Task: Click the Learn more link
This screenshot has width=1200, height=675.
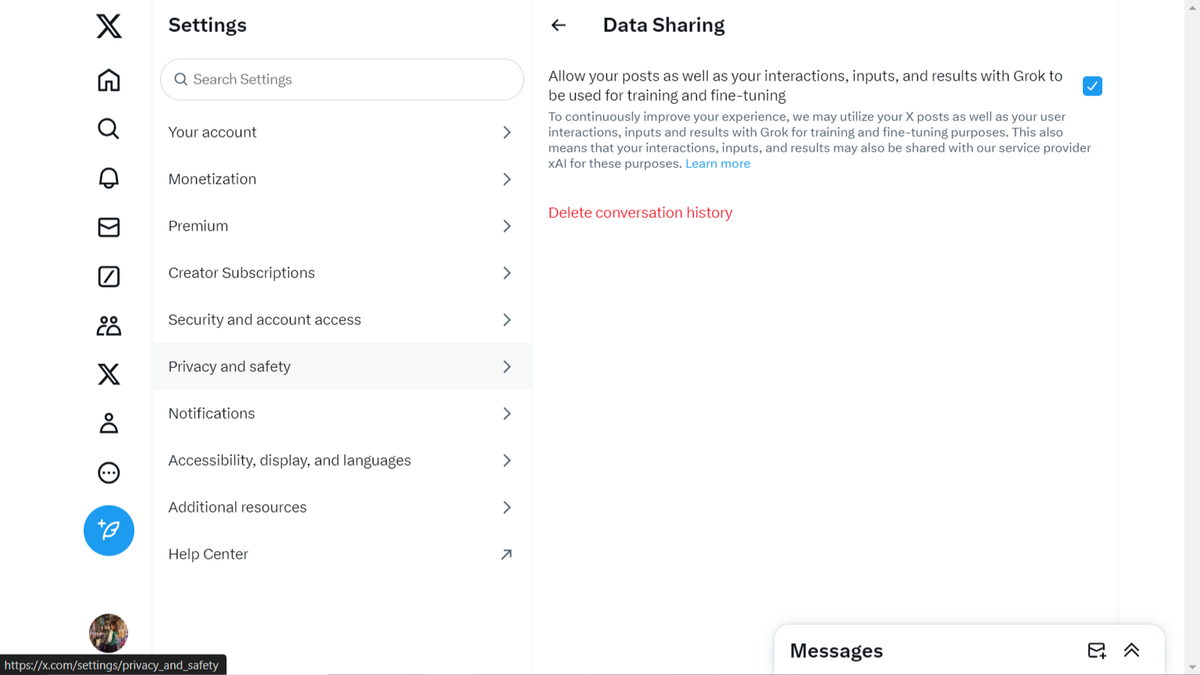Action: [717, 163]
